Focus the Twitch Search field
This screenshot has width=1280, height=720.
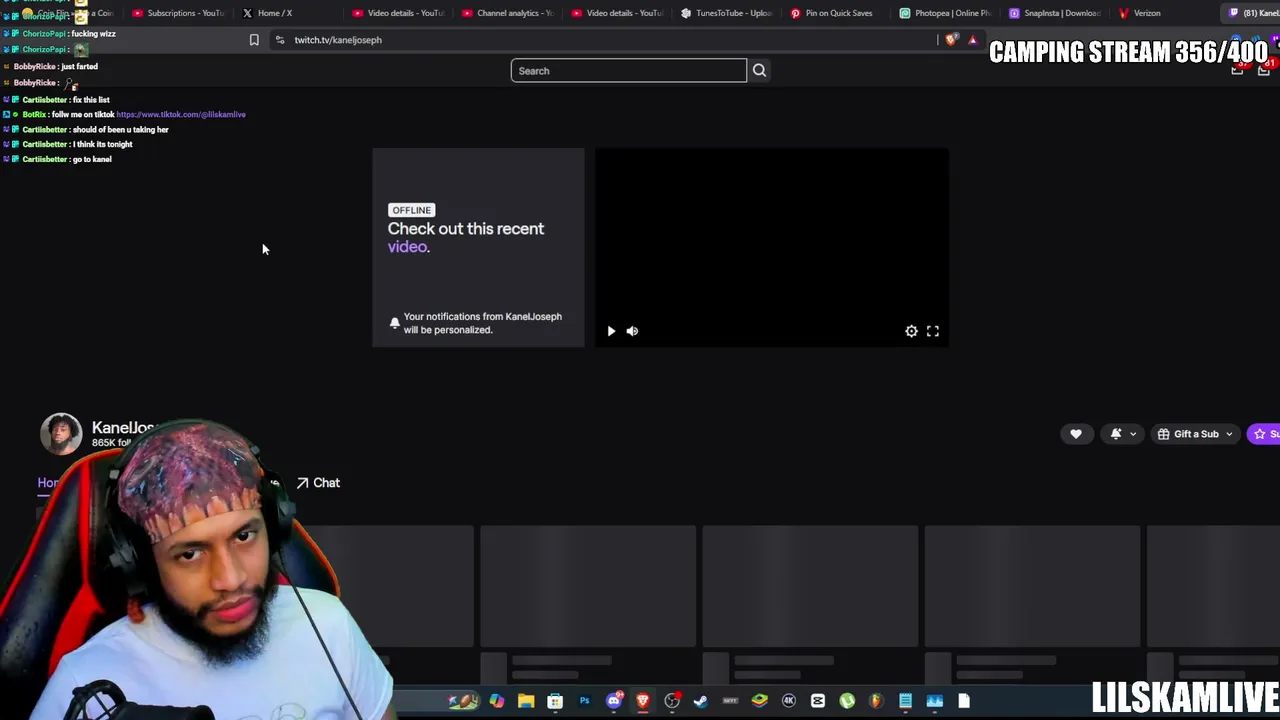tap(628, 71)
